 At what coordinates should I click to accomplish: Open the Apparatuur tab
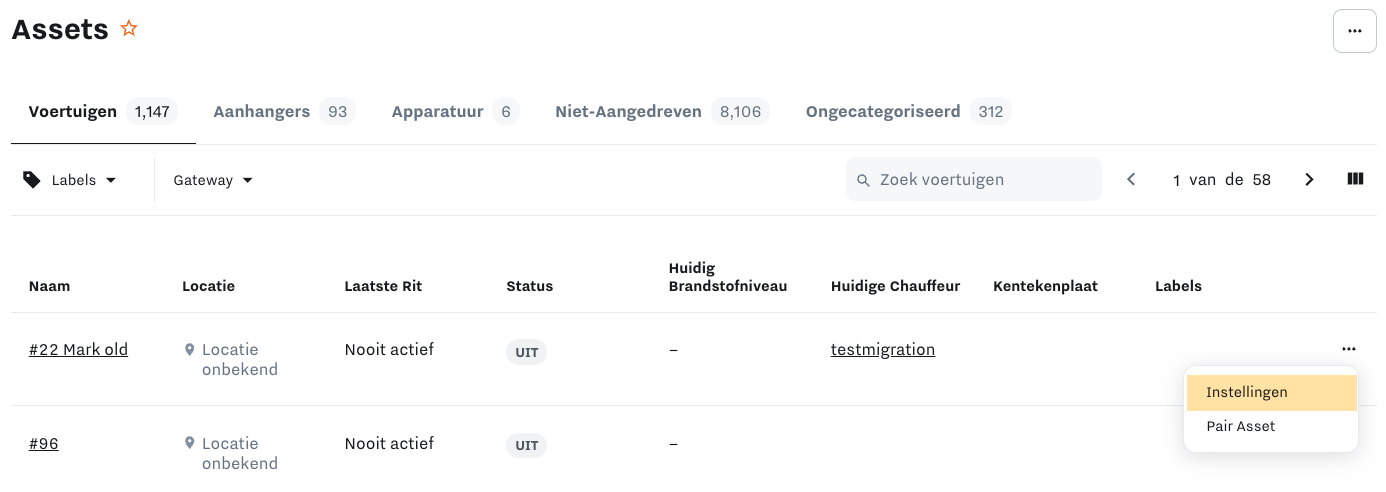[x=455, y=111]
